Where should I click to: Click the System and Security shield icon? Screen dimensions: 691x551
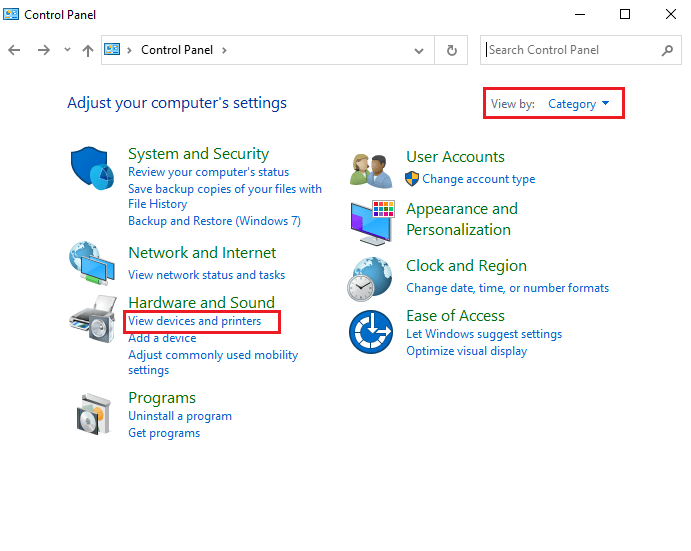coord(93,168)
